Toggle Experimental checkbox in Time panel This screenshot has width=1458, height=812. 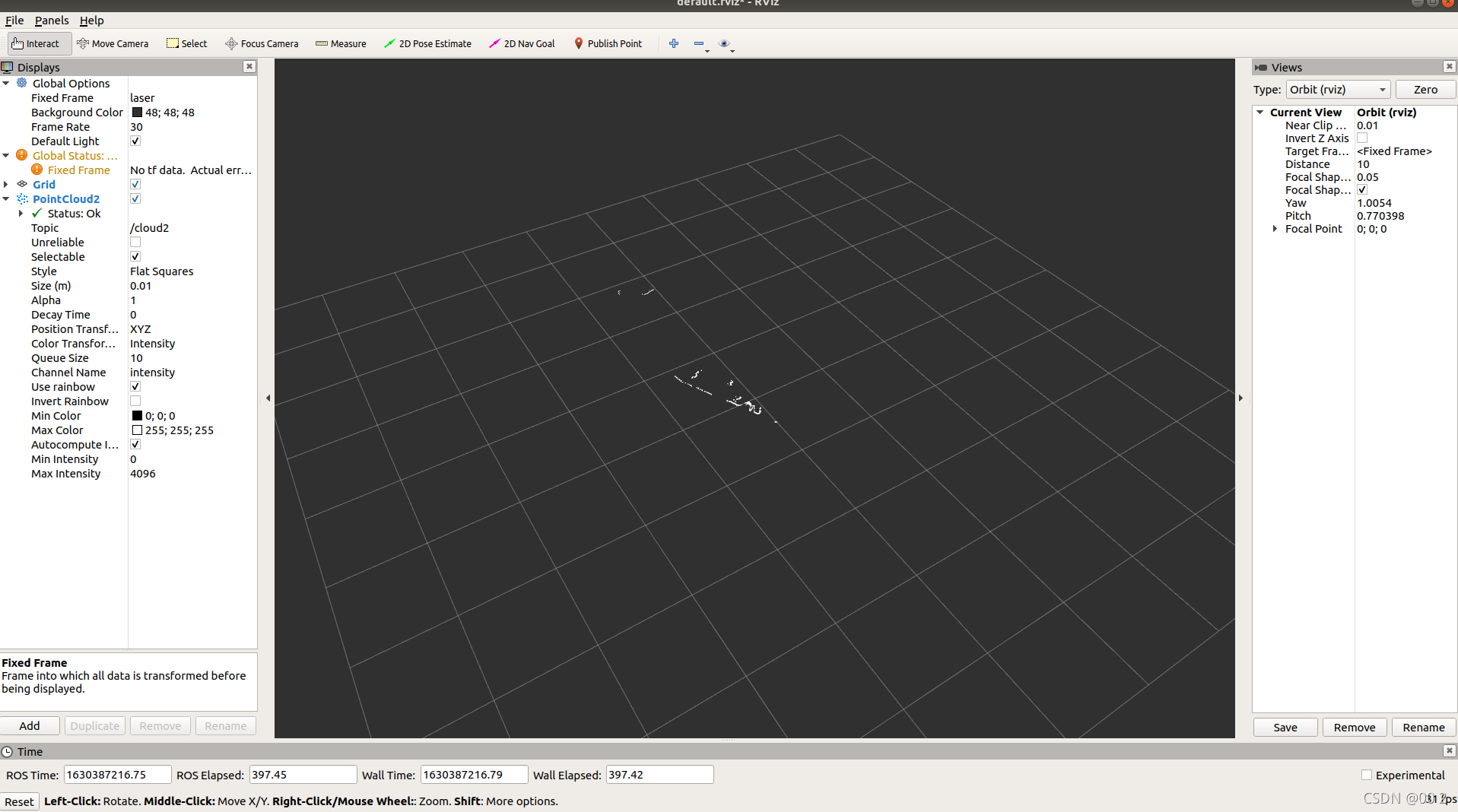click(1367, 775)
